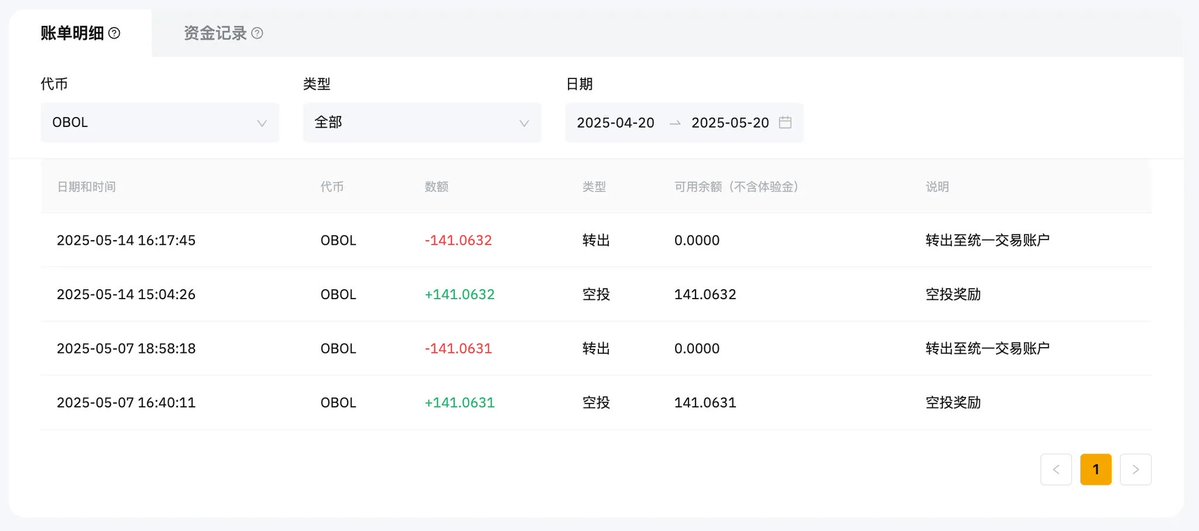Select page number 1 button
1199x531 pixels.
tap(1096, 470)
